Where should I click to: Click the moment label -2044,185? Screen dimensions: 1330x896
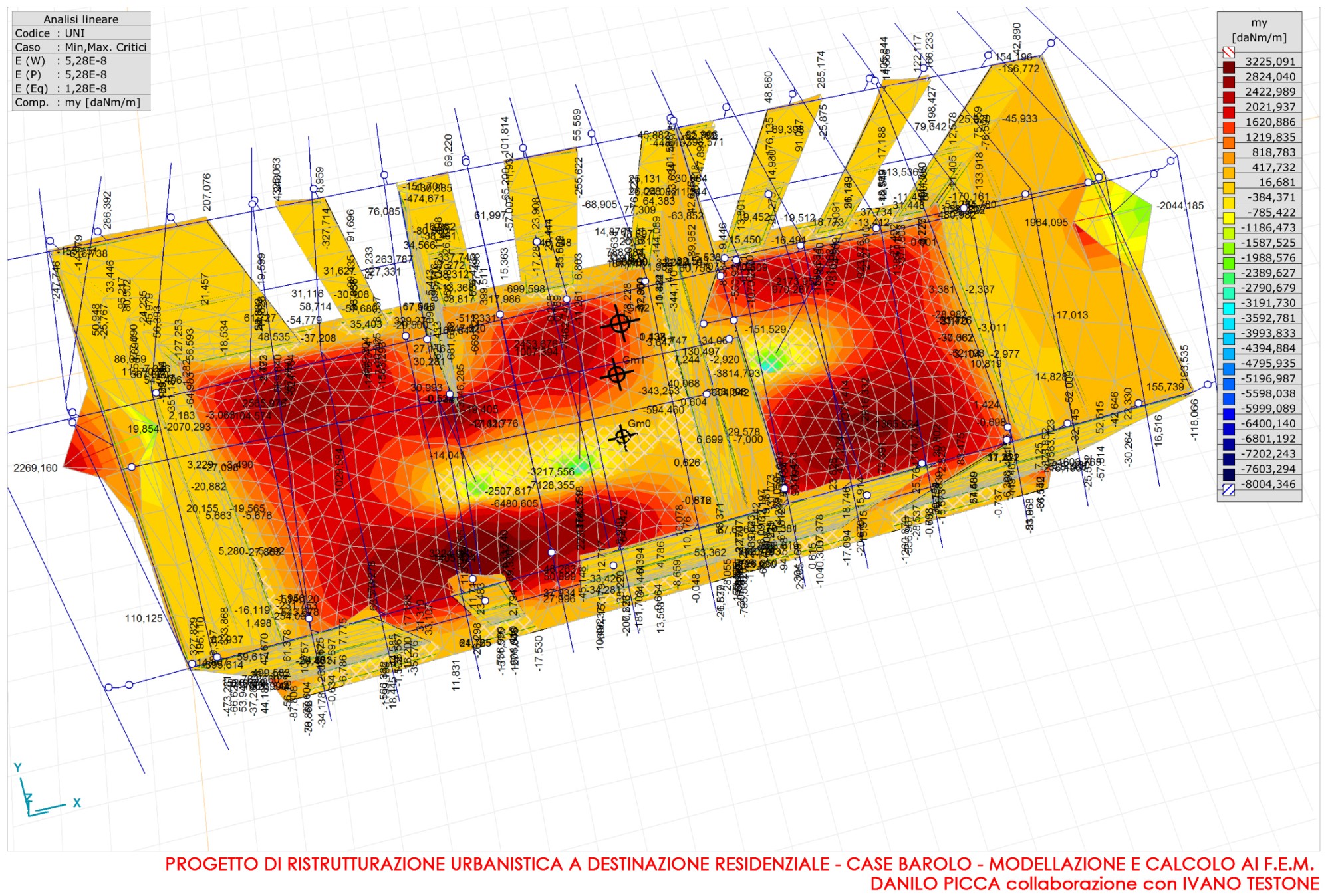[x=1180, y=206]
